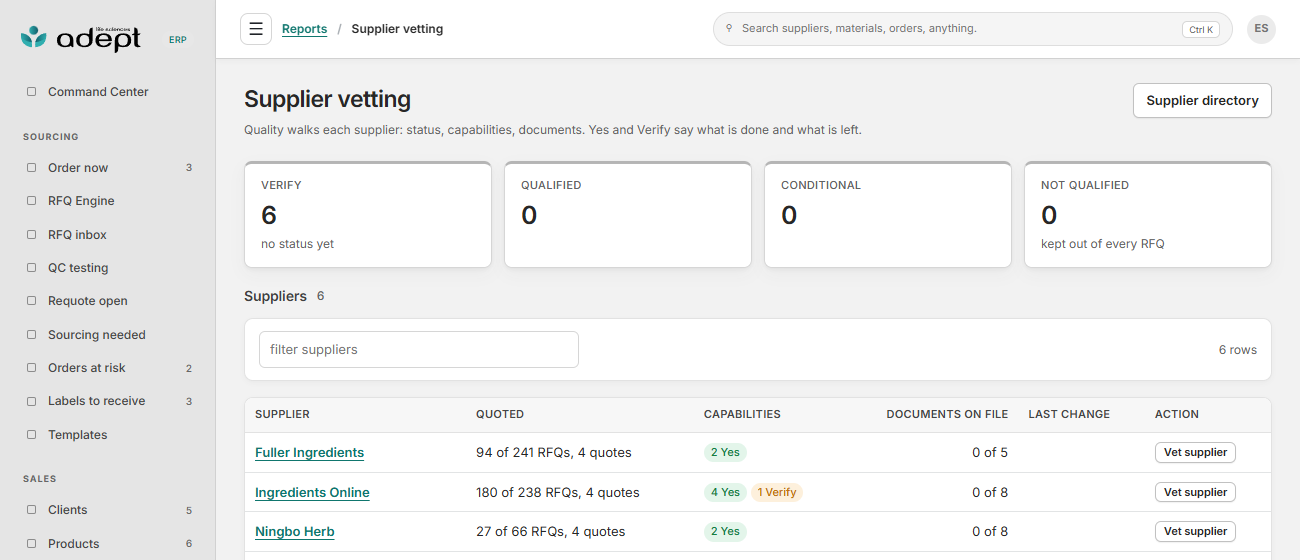
Task: Click the QC testing sidebar icon
Action: point(31,268)
